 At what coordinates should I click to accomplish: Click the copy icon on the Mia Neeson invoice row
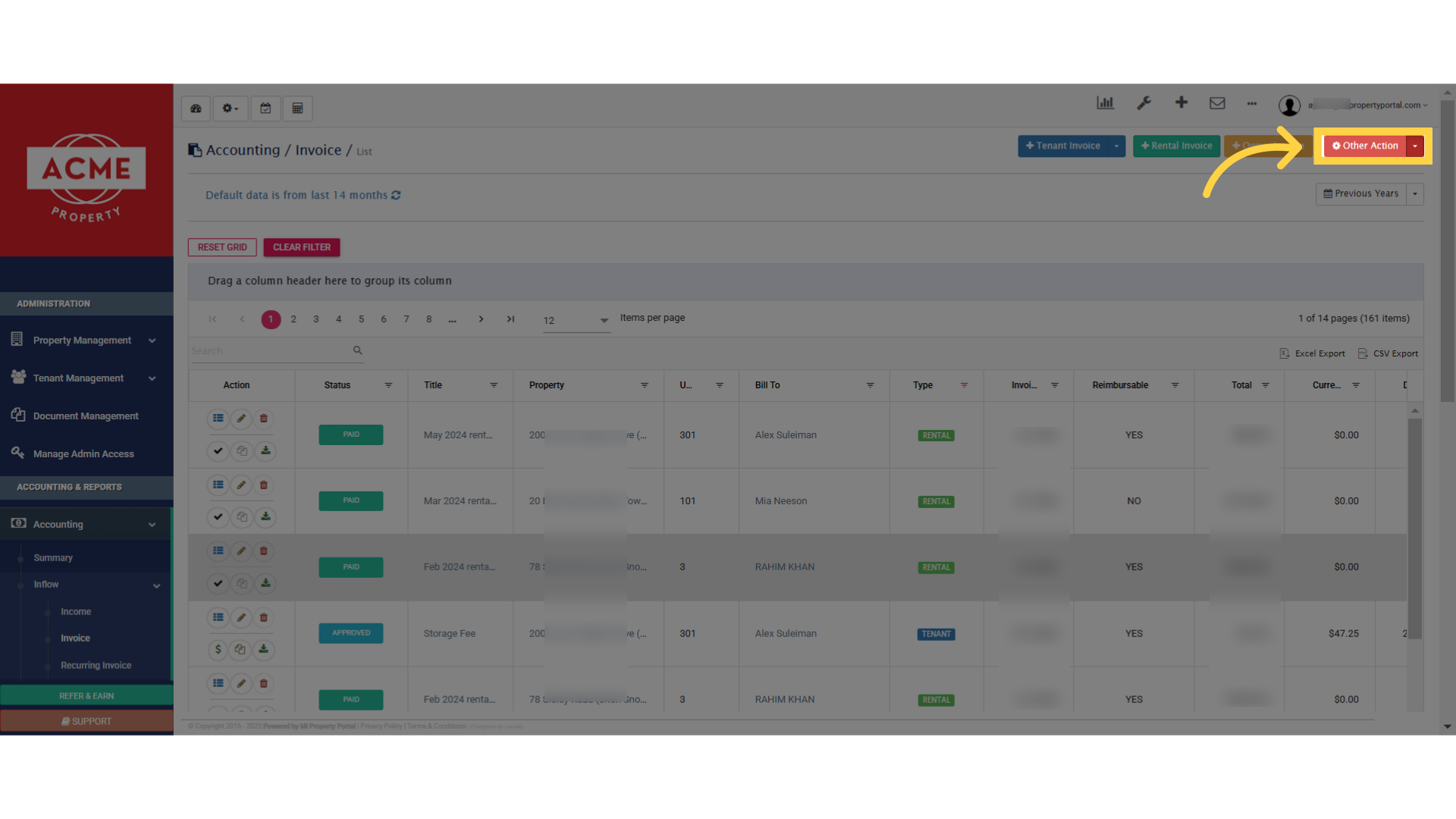[x=242, y=516]
